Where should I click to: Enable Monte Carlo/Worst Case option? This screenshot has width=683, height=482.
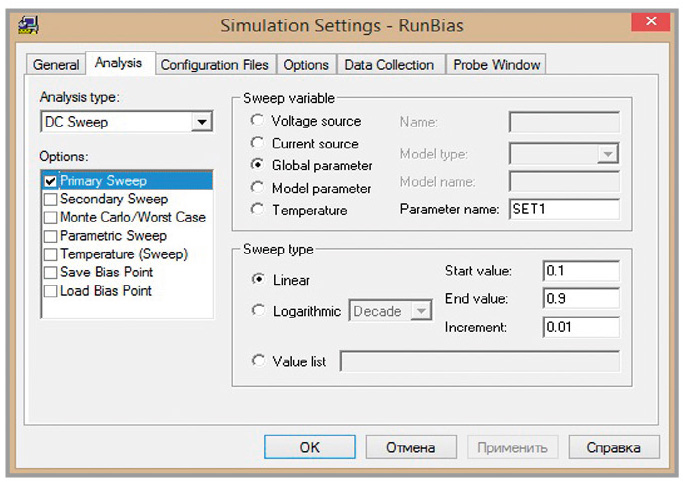click(x=51, y=217)
